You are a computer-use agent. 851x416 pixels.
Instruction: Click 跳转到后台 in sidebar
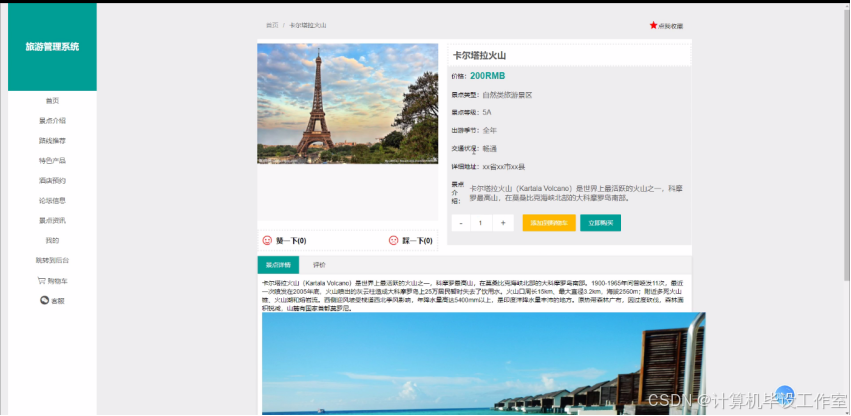[52, 261]
